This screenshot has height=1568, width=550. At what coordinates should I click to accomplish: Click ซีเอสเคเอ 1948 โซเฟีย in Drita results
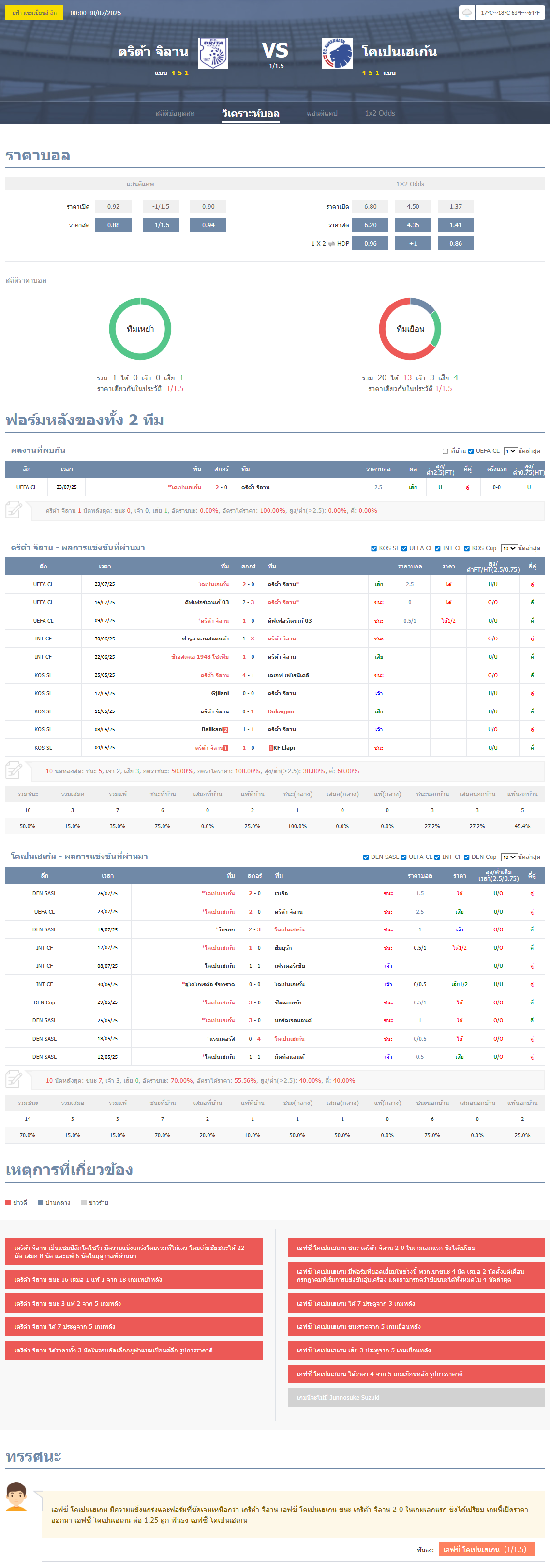[x=200, y=657]
